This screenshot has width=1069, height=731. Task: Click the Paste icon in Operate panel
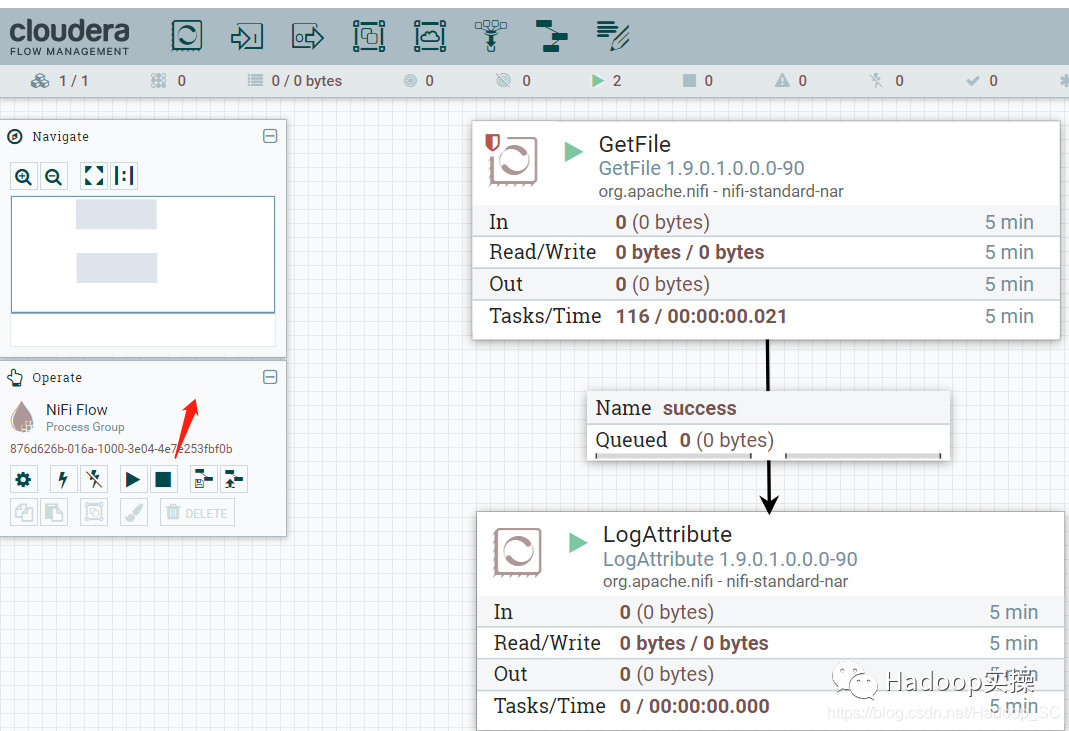pos(54,512)
